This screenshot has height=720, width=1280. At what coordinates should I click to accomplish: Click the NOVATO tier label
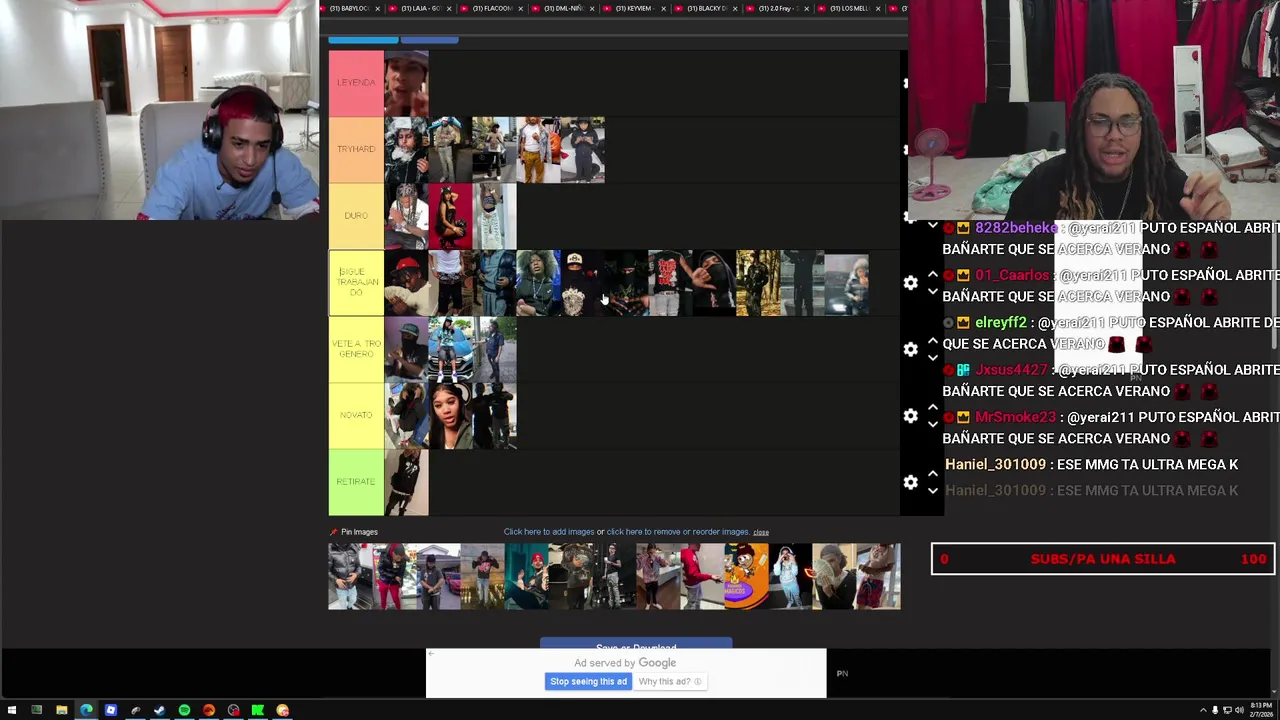click(356, 415)
